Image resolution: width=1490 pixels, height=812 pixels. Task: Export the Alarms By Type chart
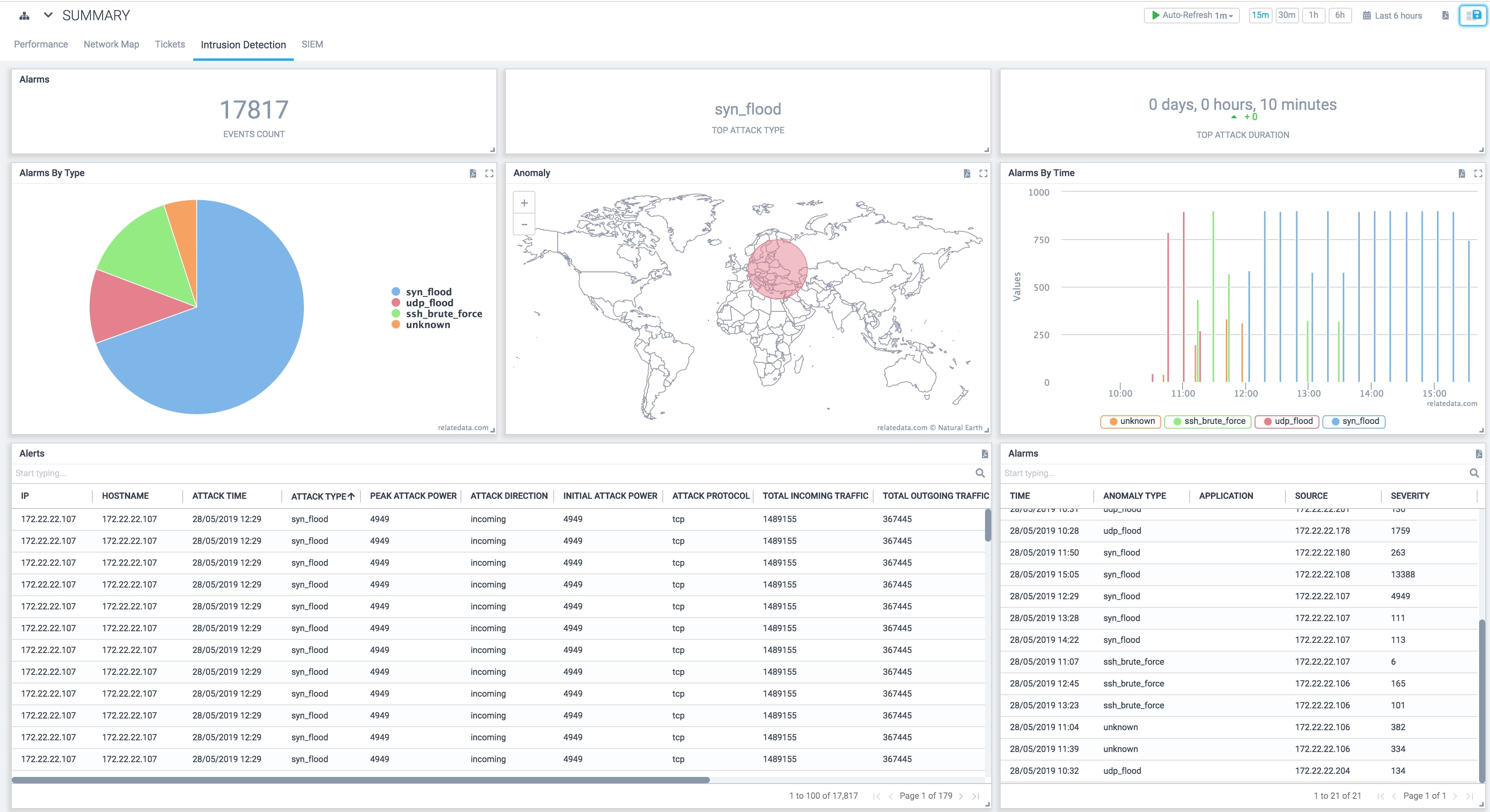[473, 173]
